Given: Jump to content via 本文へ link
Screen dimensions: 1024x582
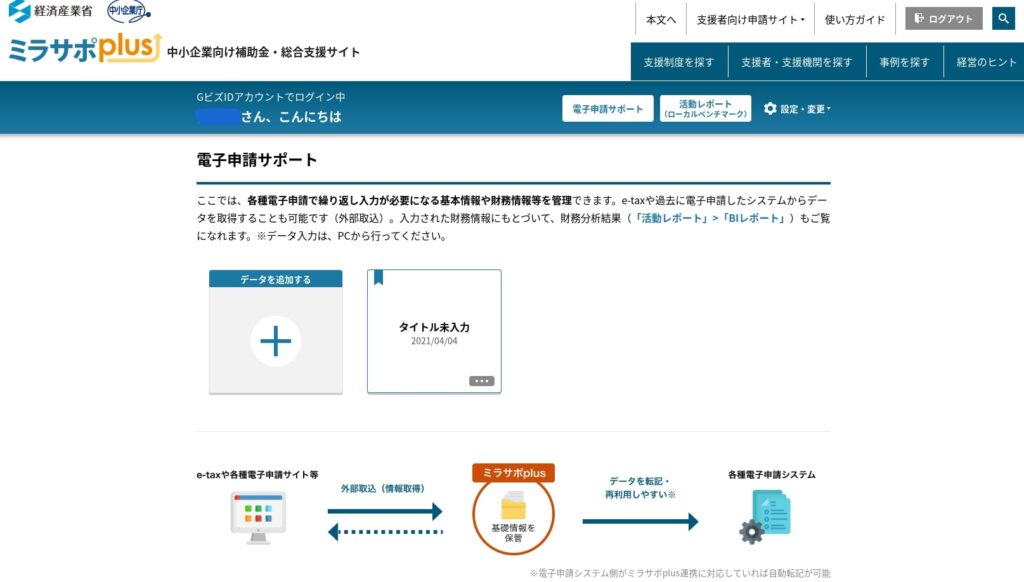Looking at the screenshot, I should [x=661, y=20].
